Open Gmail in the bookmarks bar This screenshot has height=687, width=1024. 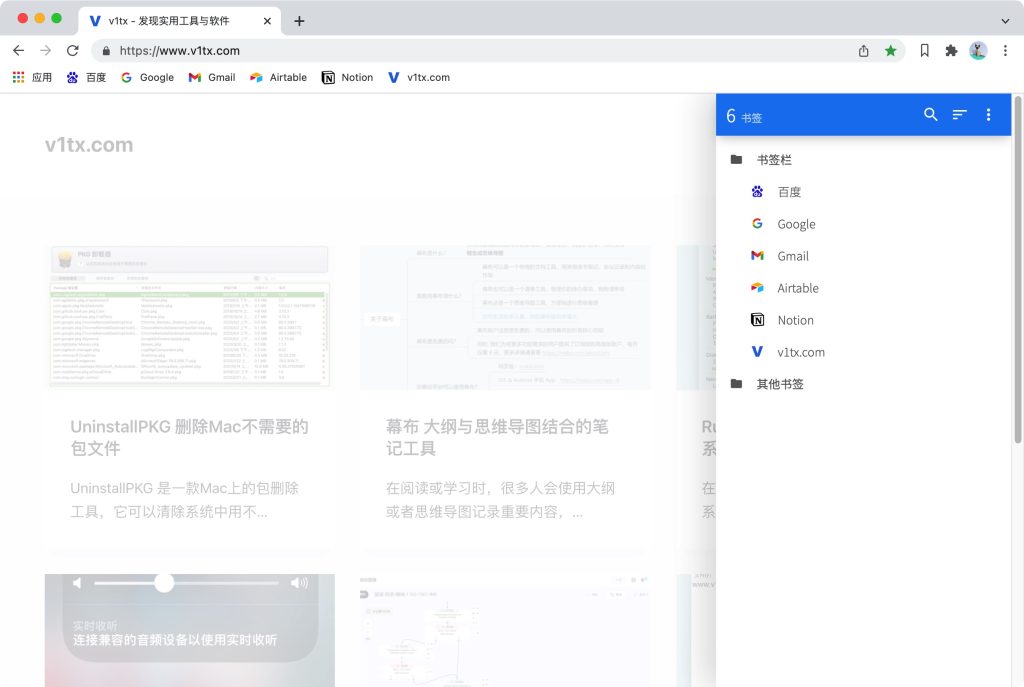(212, 77)
